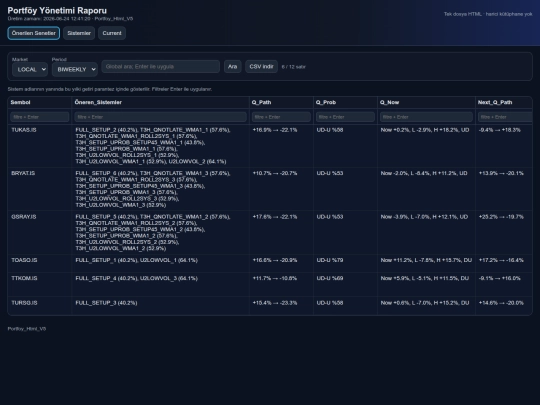Click the TUKAS.IS Q_Prob value 'UD-U %58'
Viewport: 540px width, 405px height.
pyautogui.click(x=330, y=130)
